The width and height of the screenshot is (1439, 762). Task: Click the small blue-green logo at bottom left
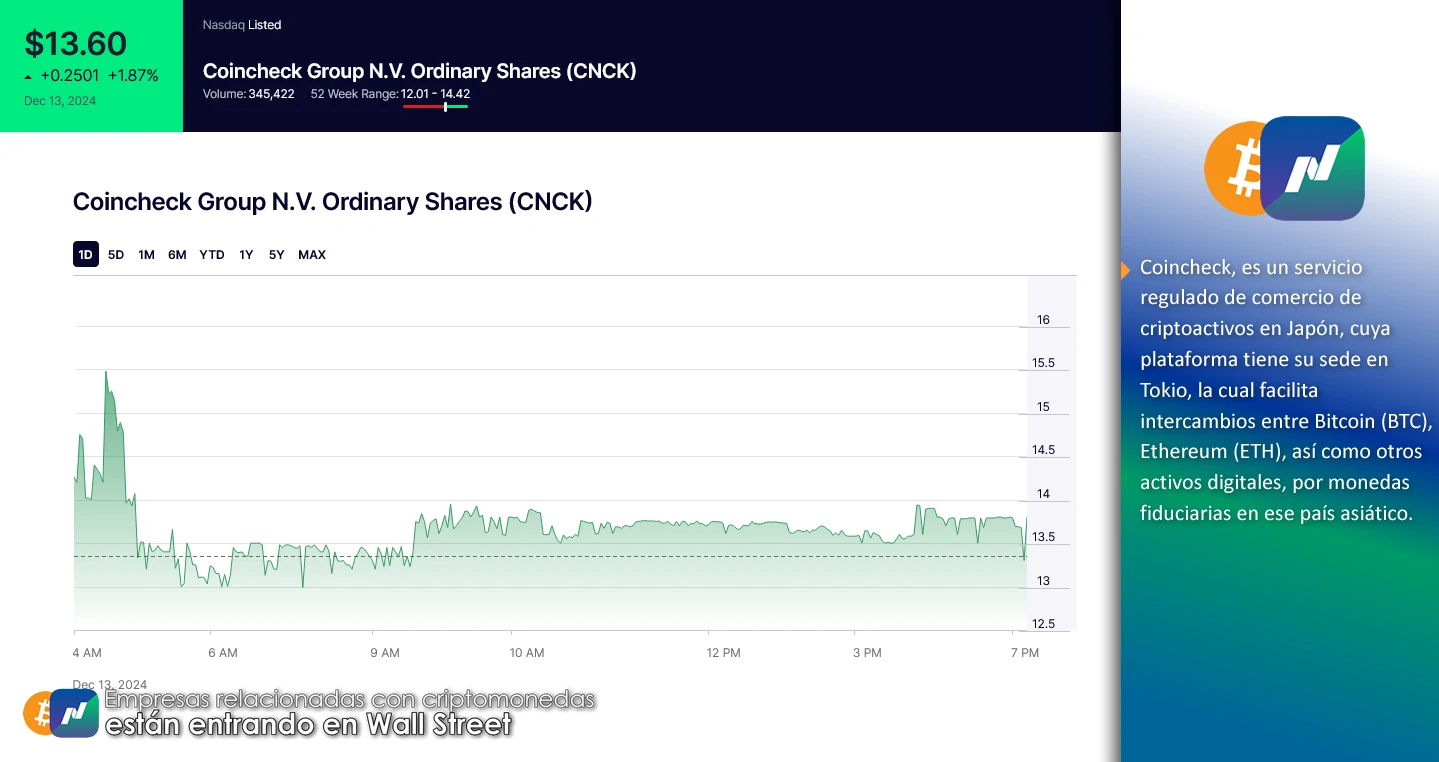(74, 713)
